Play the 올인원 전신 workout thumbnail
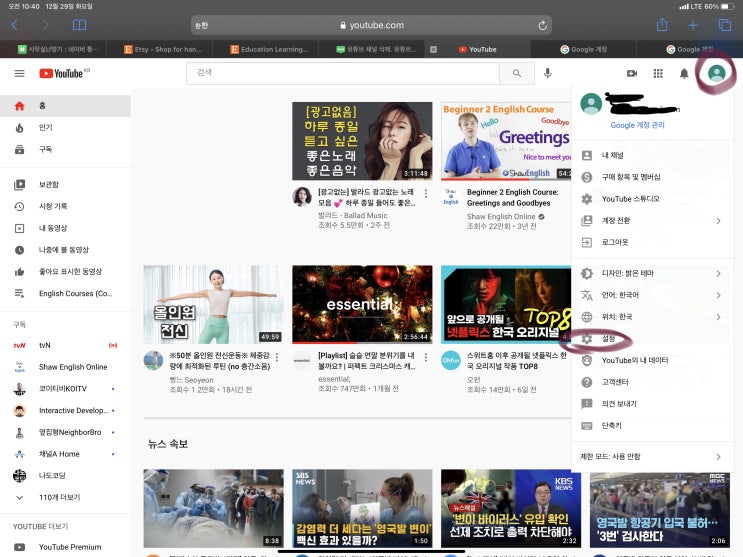The height and width of the screenshot is (557, 743). pos(214,304)
